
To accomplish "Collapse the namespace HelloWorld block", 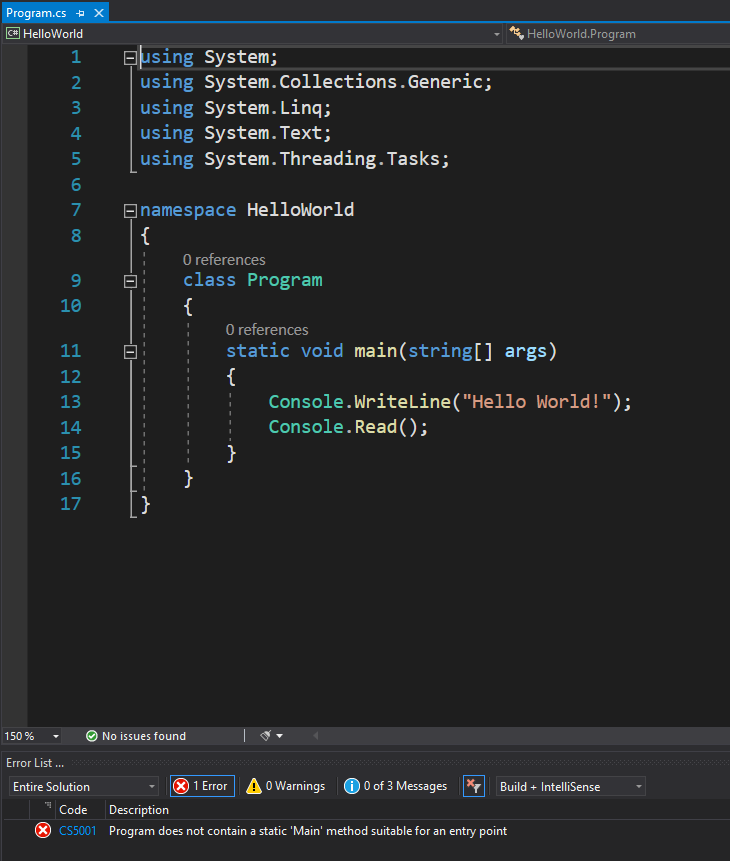I will click(129, 211).
